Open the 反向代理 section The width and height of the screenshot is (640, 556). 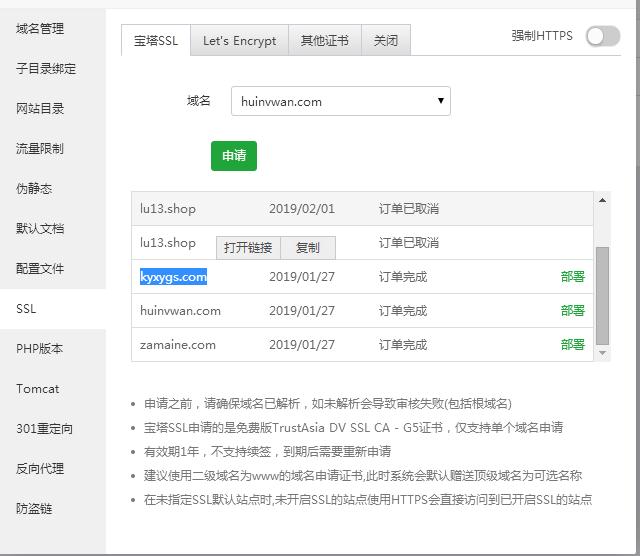coord(40,469)
